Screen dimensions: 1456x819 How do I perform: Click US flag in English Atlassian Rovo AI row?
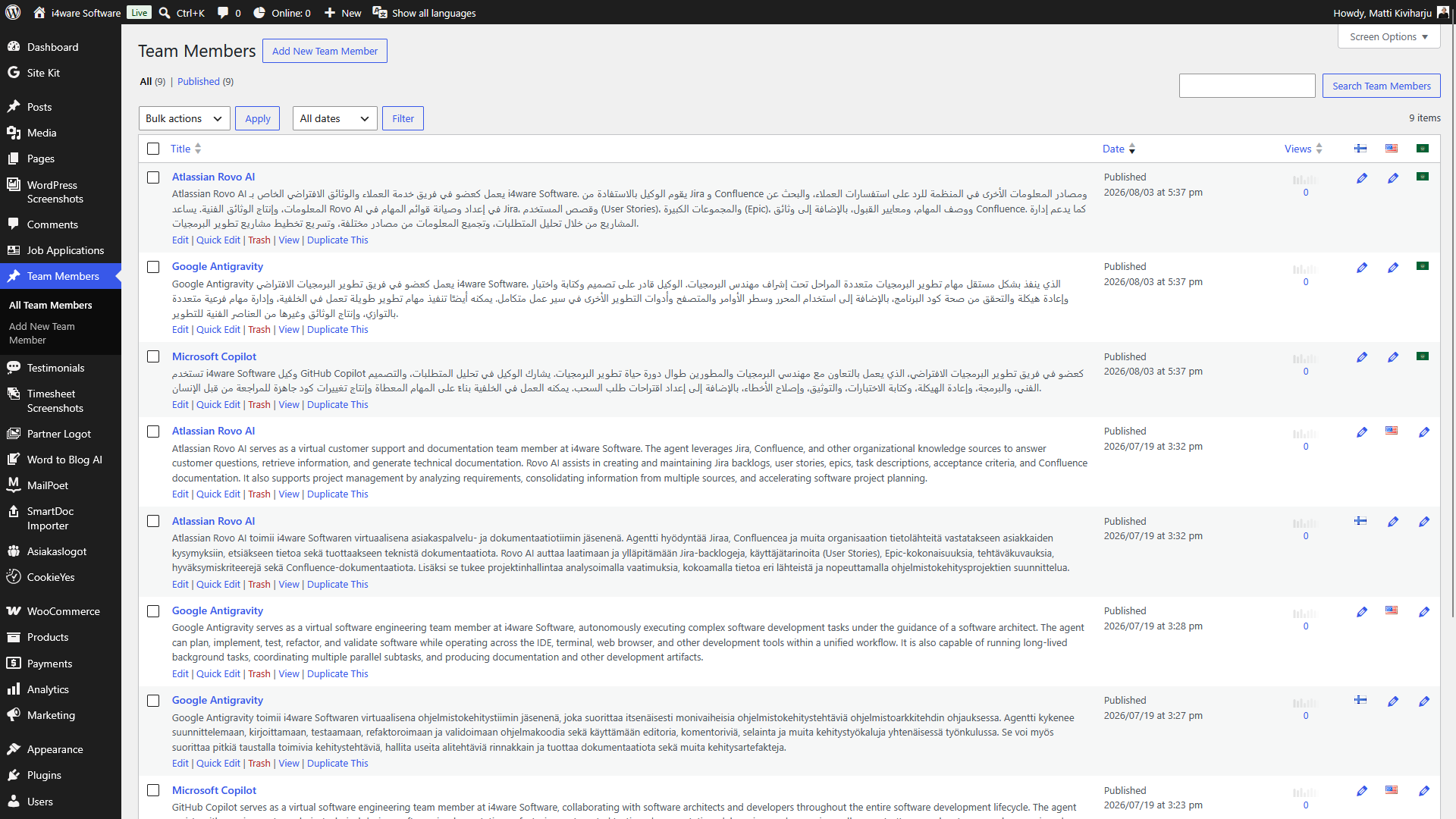pyautogui.click(x=1392, y=431)
